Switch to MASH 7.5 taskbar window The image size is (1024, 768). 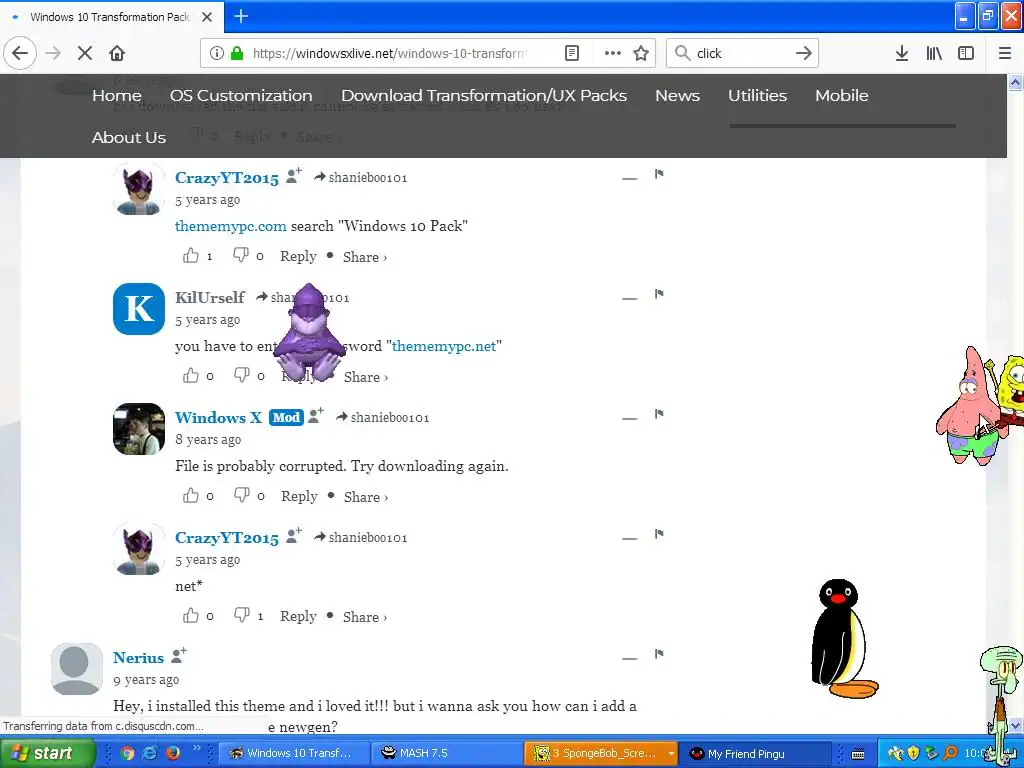pyautogui.click(x=447, y=753)
